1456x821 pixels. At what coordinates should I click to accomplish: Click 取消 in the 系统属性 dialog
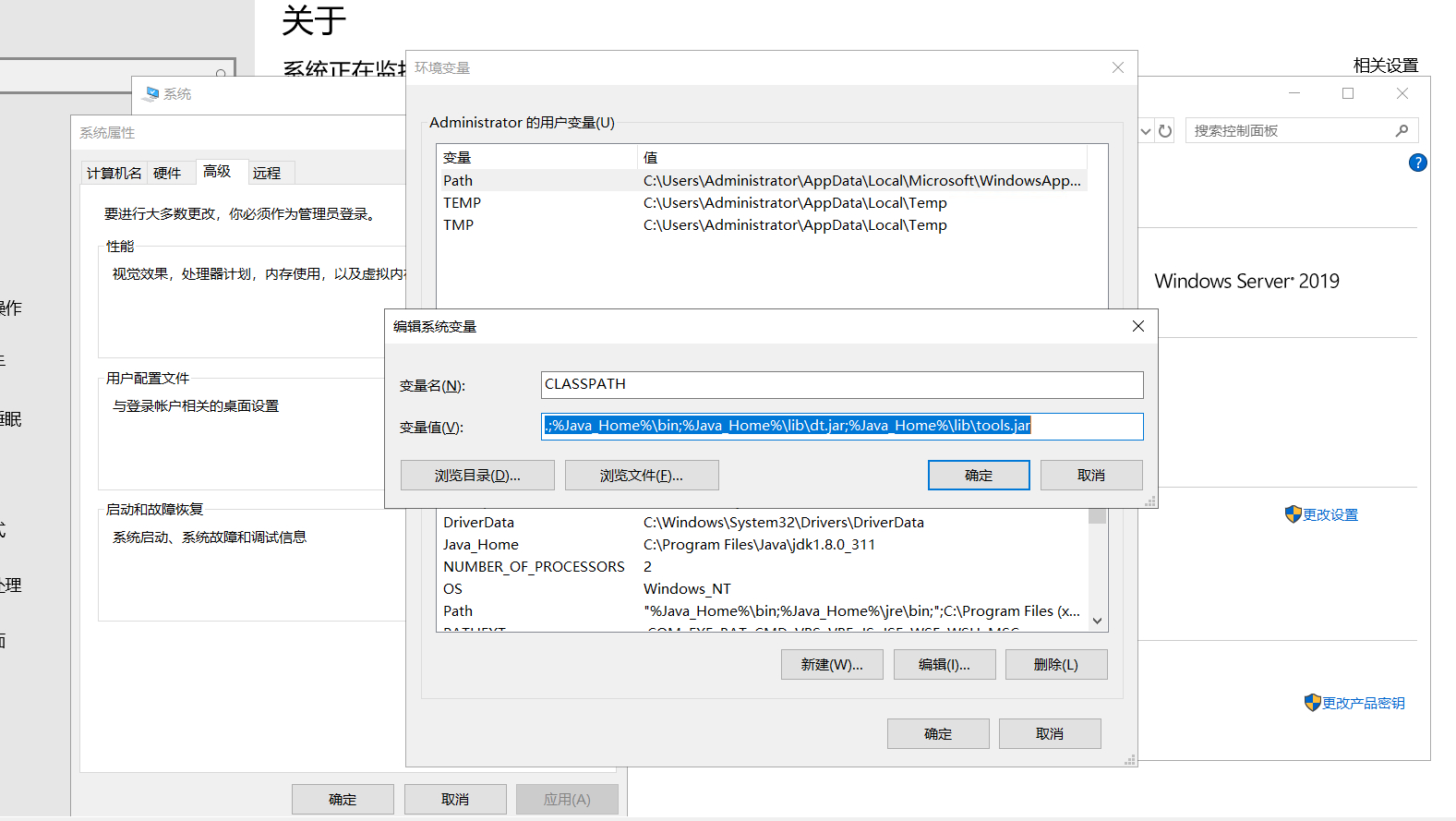[x=455, y=799]
